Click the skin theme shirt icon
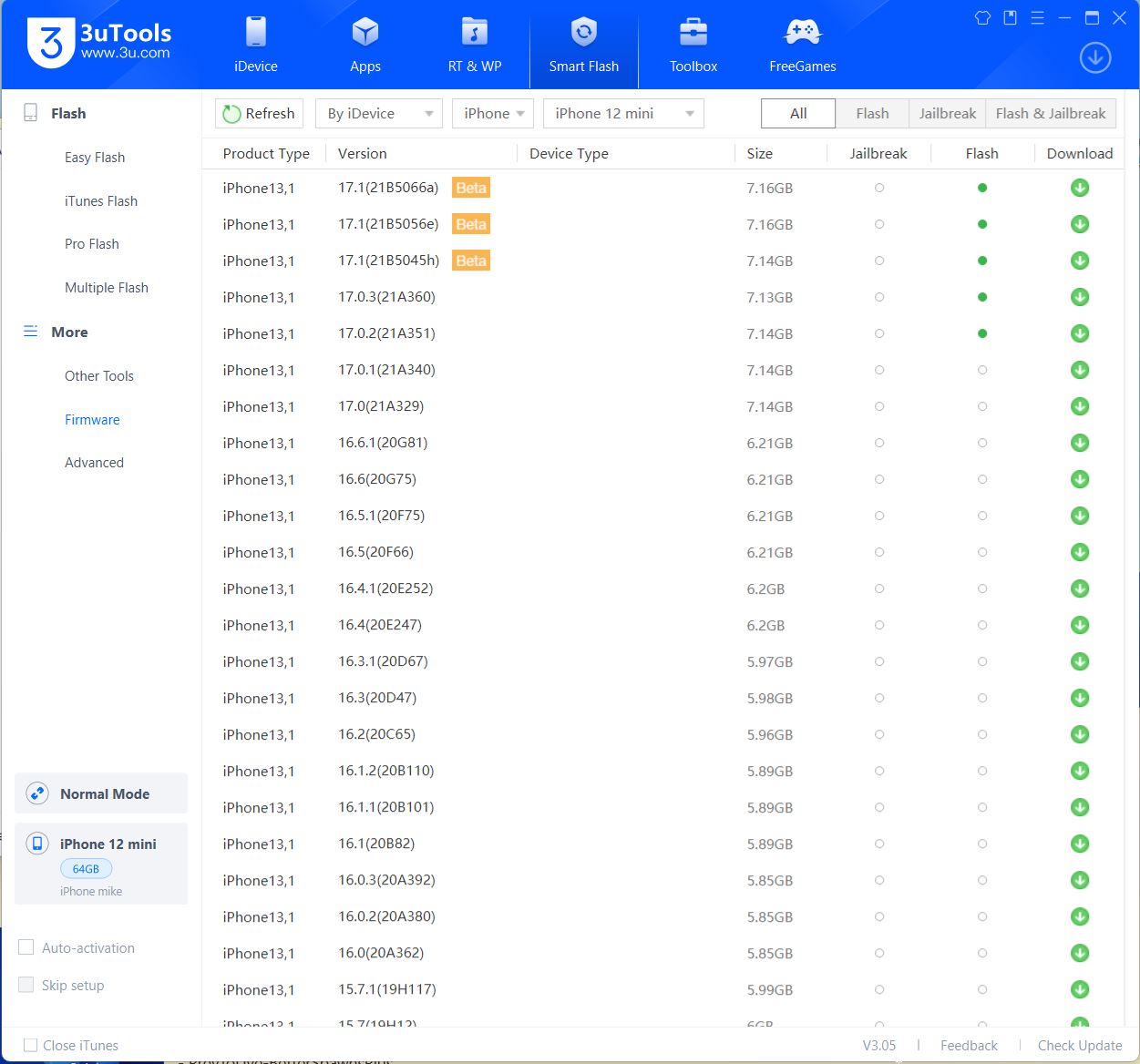1140x1064 pixels. point(982,18)
